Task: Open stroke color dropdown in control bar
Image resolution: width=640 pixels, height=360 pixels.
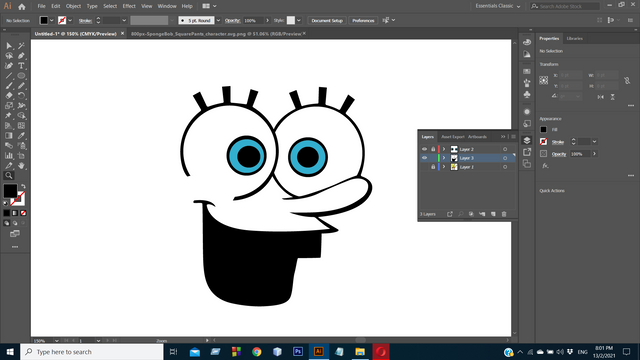Action: pyautogui.click(x=70, y=20)
